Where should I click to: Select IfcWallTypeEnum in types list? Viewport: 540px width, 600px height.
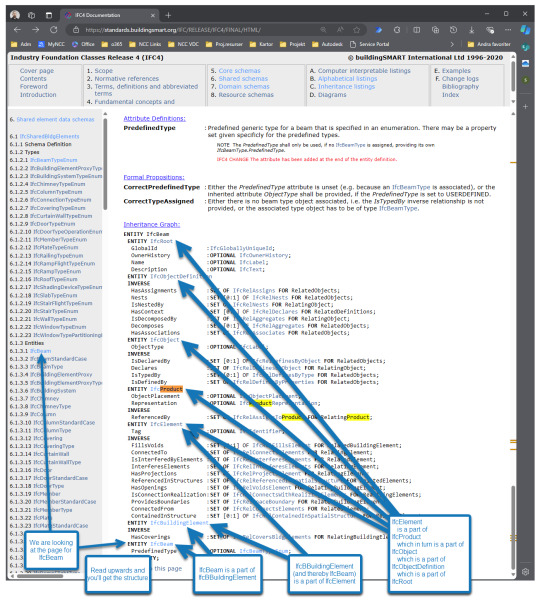pos(55,319)
